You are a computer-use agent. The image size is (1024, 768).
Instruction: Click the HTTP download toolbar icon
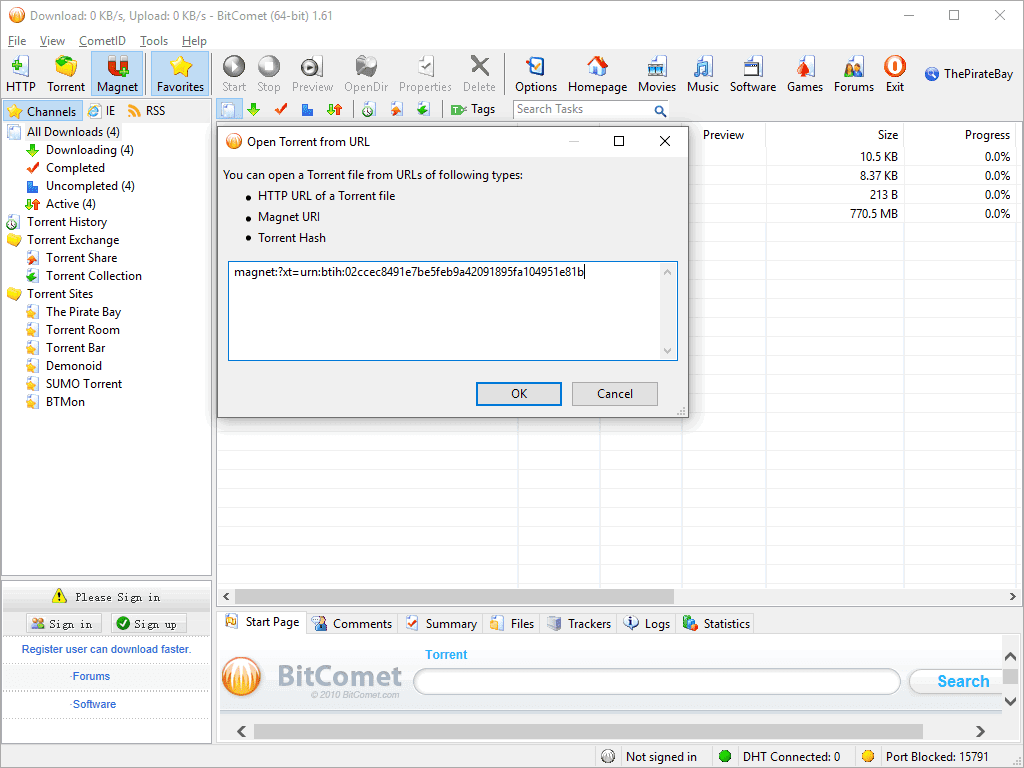(21, 74)
